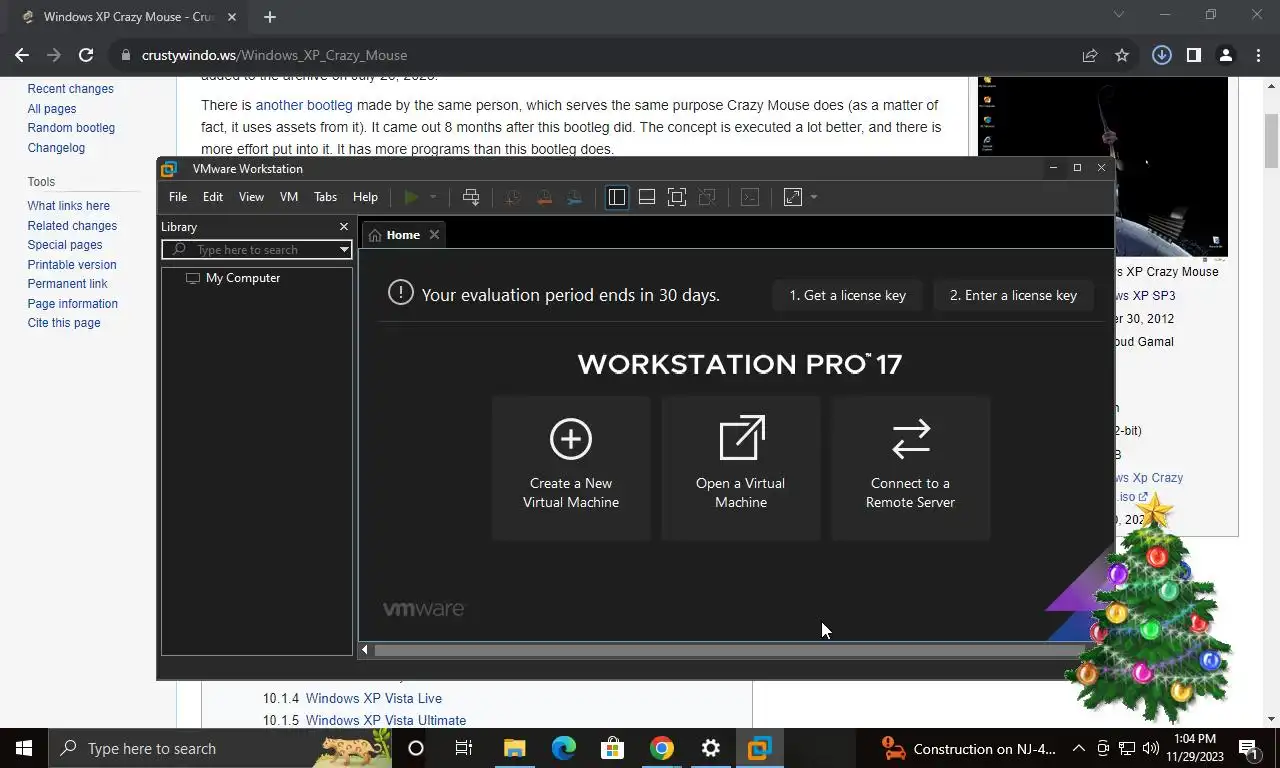Show hidden system tray icons
Screen dimensions: 1280x768
pos(1078,748)
